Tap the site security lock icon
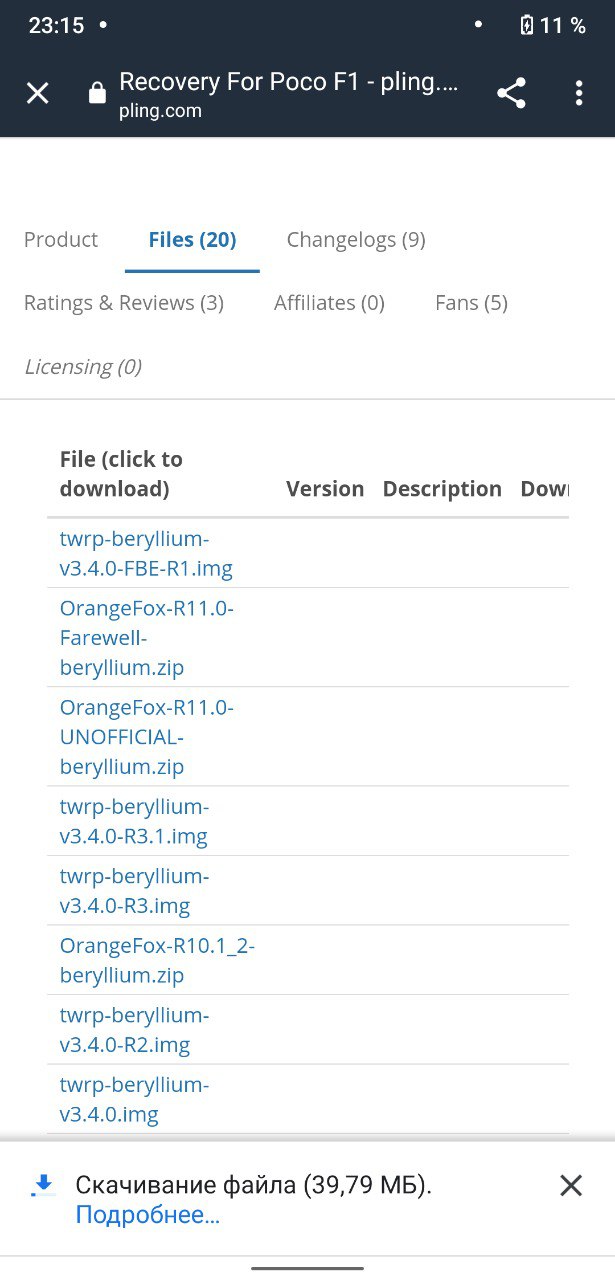Viewport: 615px width, 1280px height. 97,94
